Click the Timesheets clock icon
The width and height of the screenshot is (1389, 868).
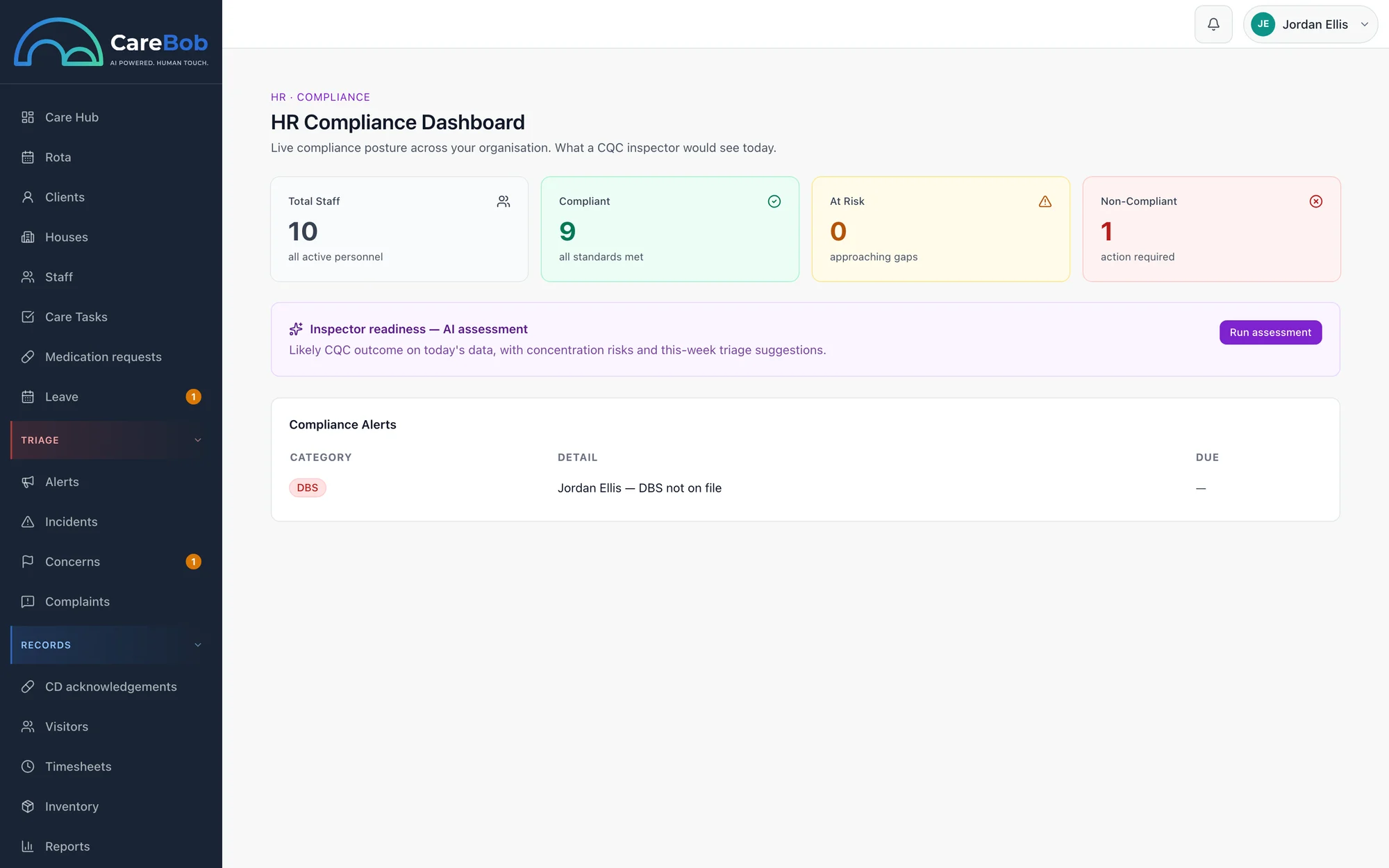click(28, 767)
